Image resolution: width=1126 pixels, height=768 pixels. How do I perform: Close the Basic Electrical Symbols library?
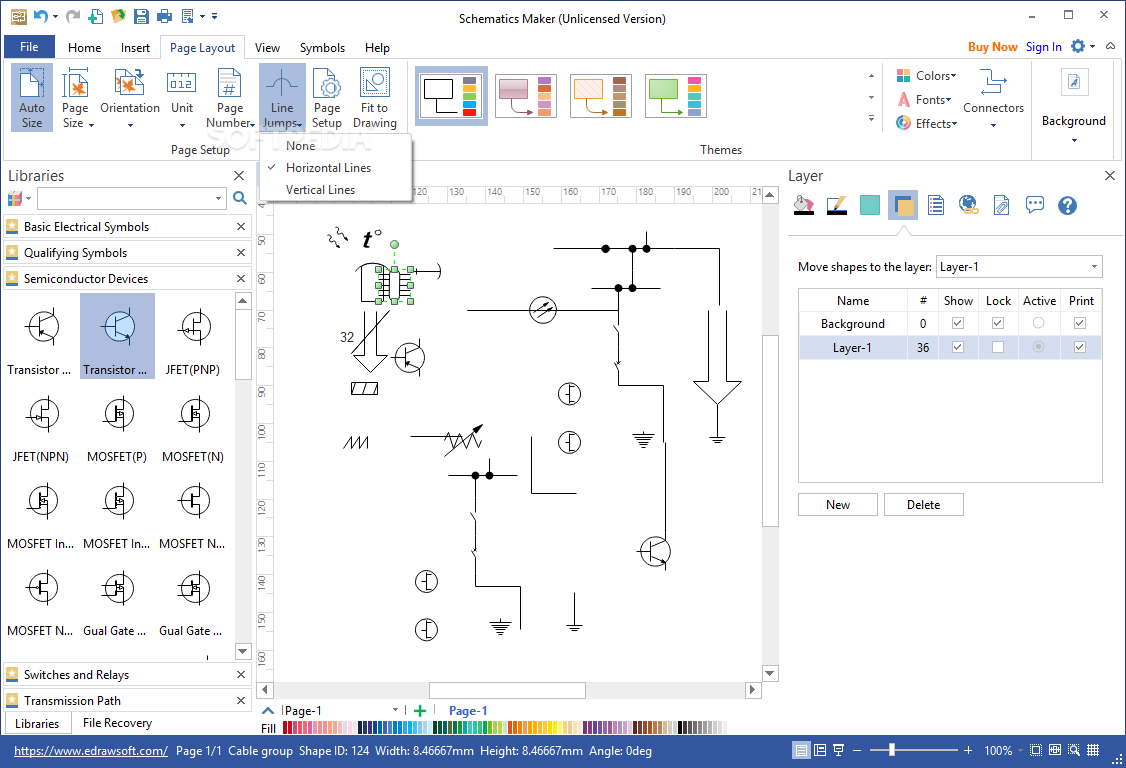coord(241,226)
